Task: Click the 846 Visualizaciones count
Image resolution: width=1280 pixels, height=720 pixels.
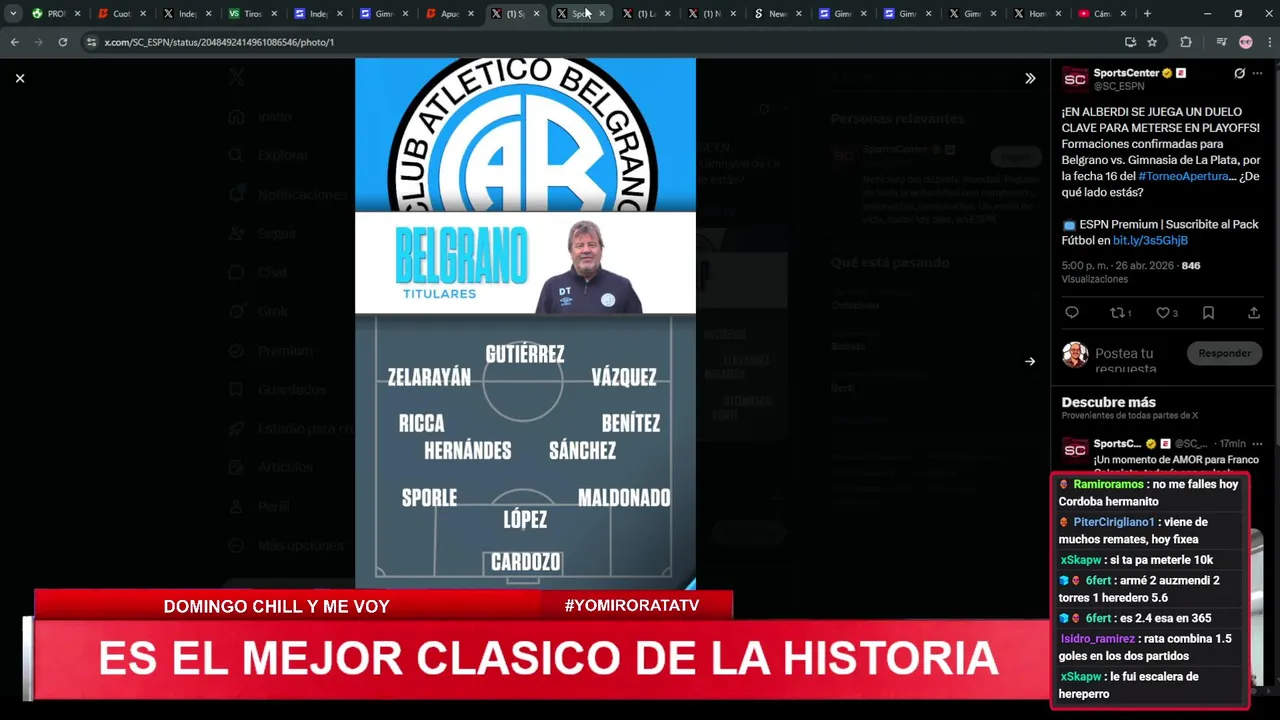Action: point(1130,272)
